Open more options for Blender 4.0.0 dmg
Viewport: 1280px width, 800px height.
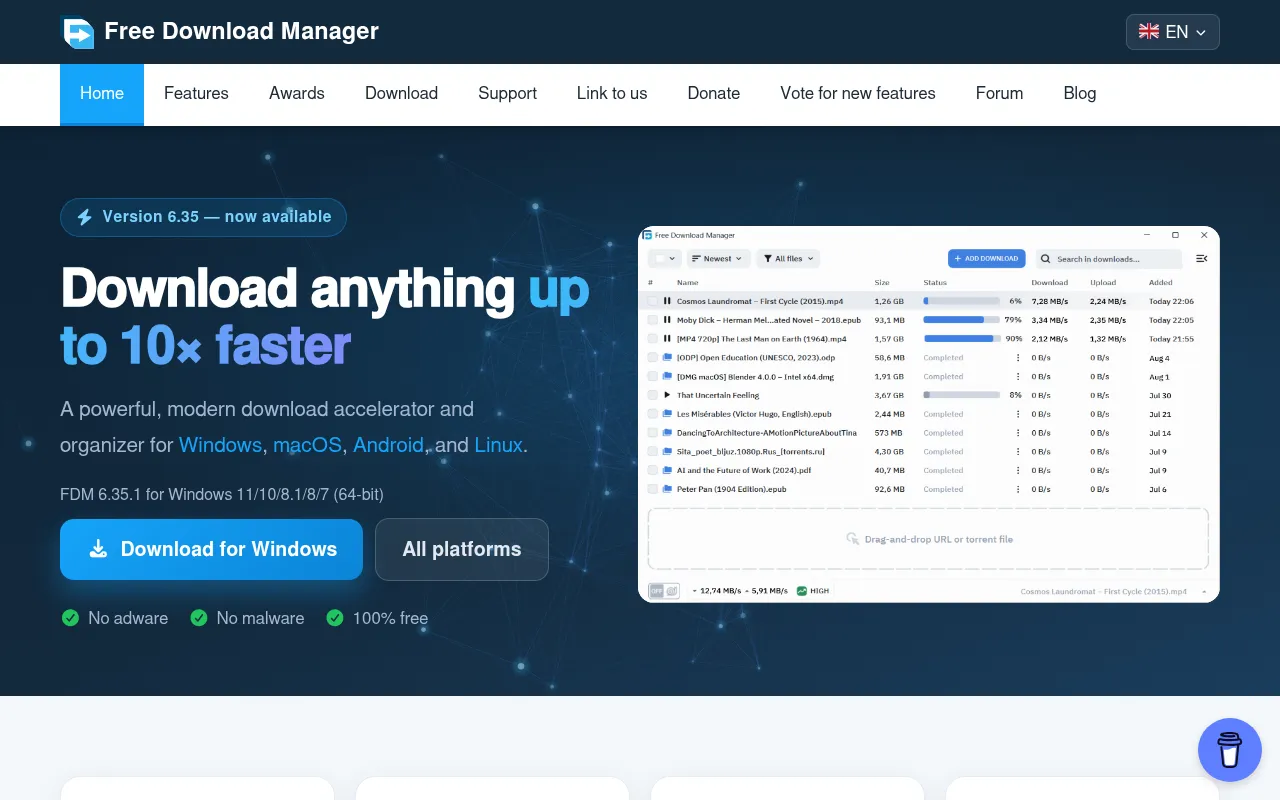[x=1019, y=377]
